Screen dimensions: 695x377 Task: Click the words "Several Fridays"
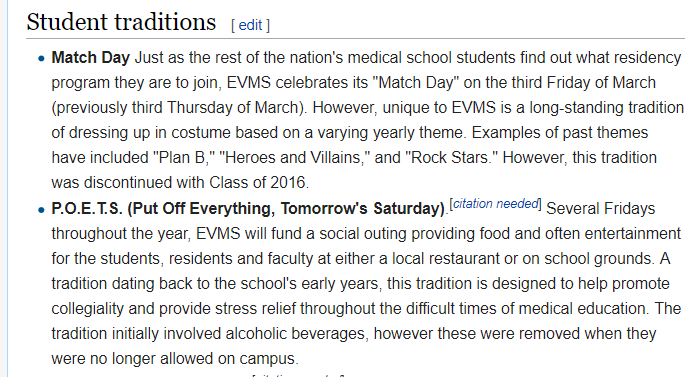(x=601, y=209)
